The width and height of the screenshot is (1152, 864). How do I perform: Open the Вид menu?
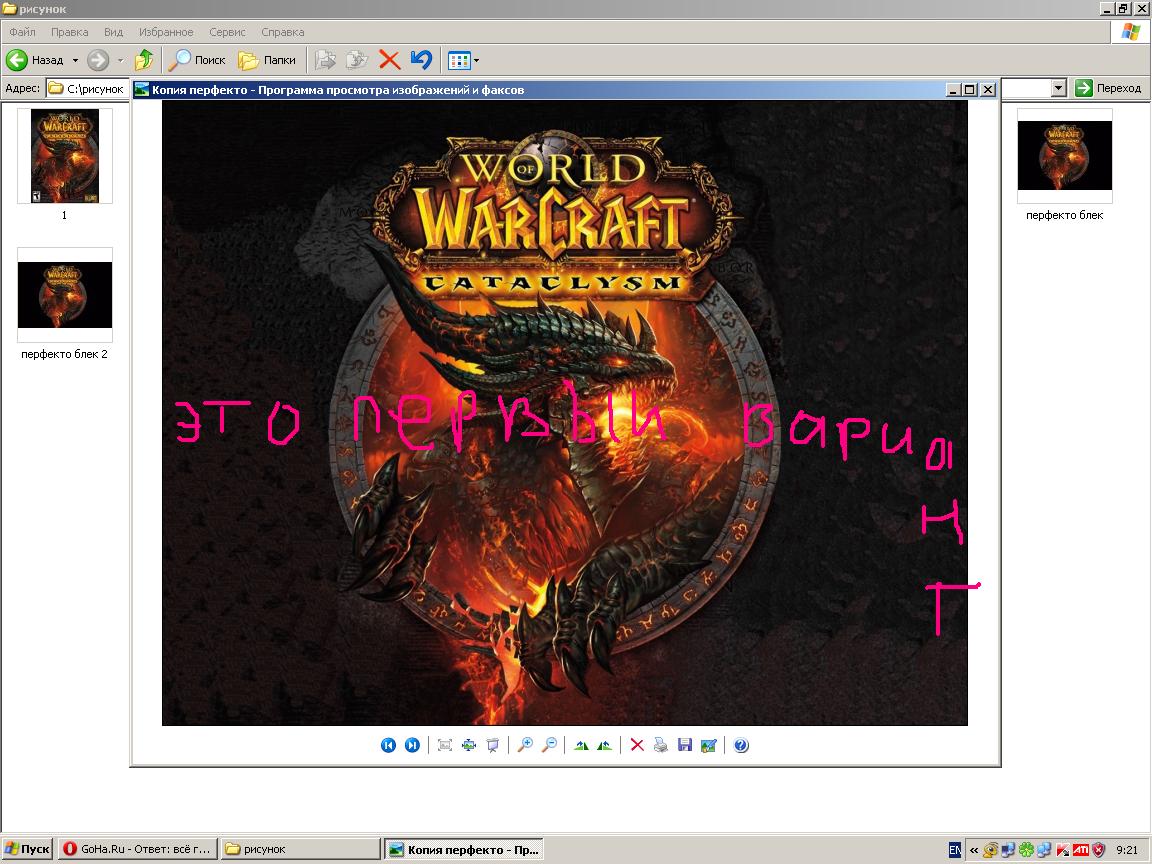[113, 32]
